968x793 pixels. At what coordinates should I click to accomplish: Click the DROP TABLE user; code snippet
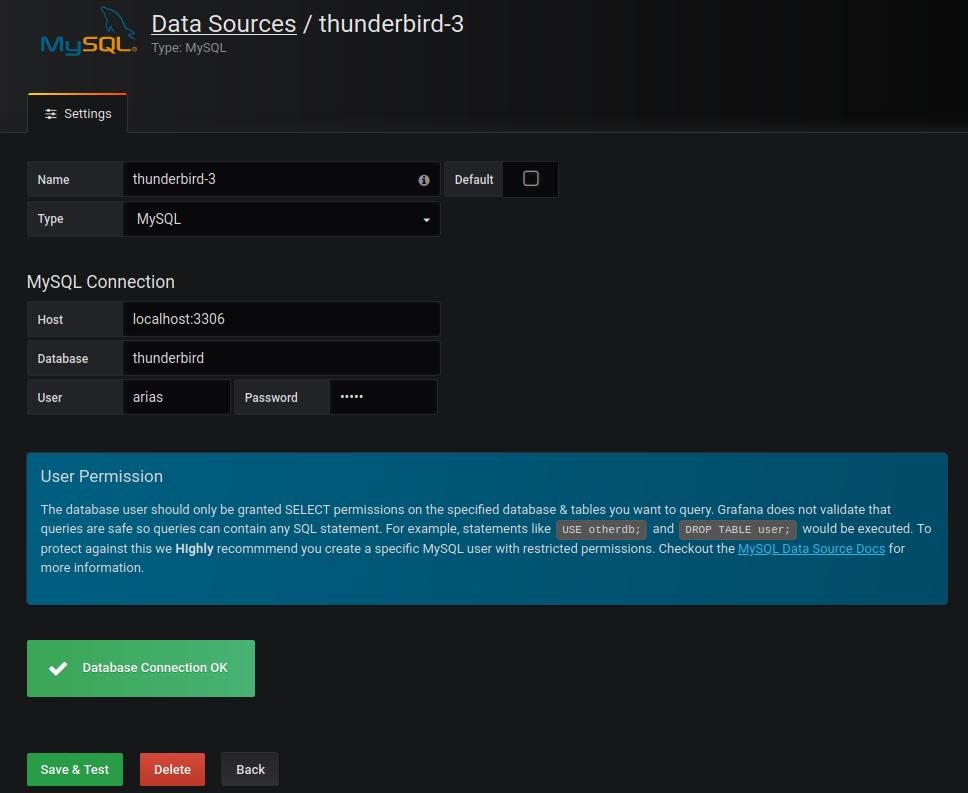737,530
